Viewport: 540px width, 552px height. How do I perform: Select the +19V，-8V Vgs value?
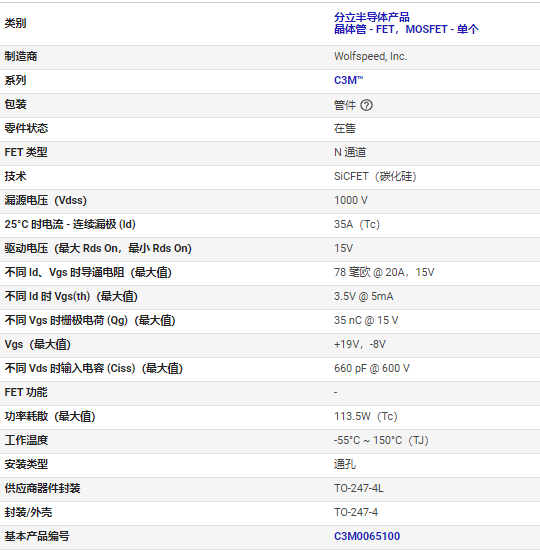pyautogui.click(x=359, y=344)
